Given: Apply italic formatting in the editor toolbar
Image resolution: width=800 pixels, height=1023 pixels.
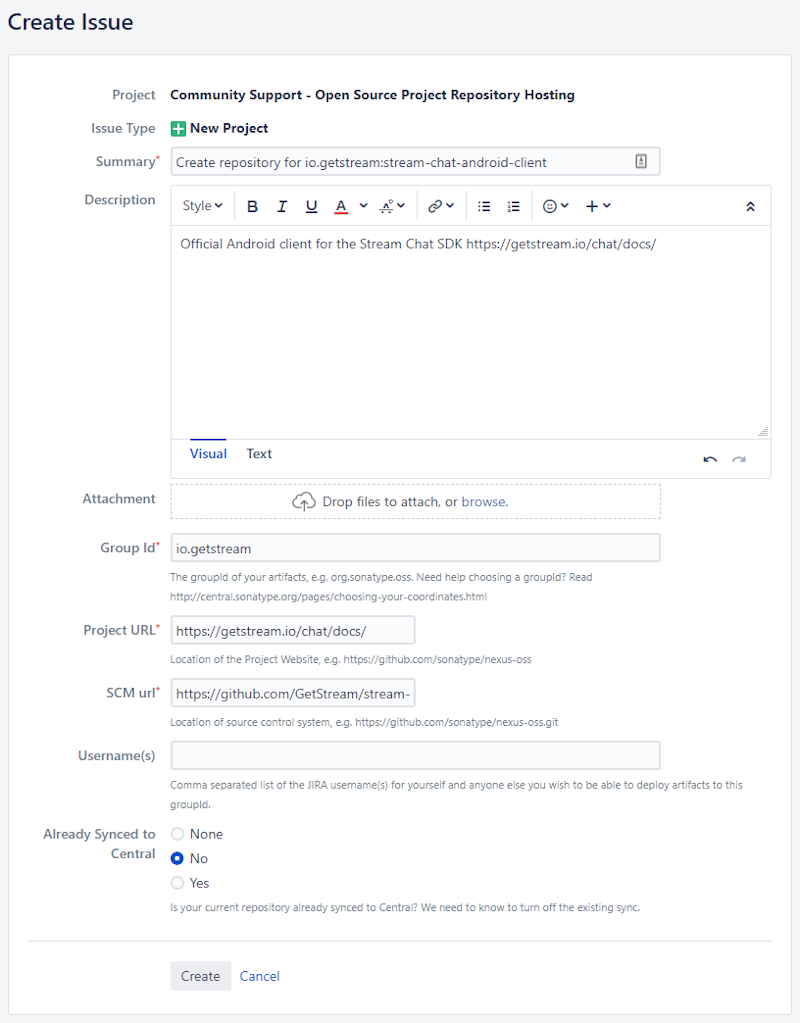Looking at the screenshot, I should pyautogui.click(x=281, y=206).
